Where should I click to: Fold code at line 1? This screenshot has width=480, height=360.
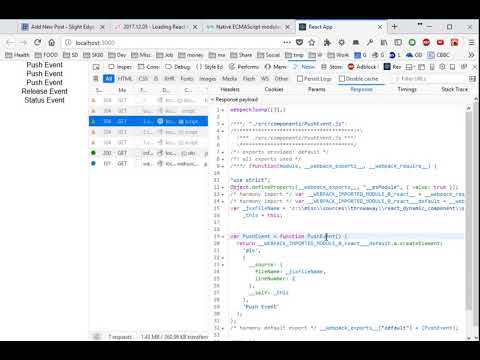[x=223, y=110]
